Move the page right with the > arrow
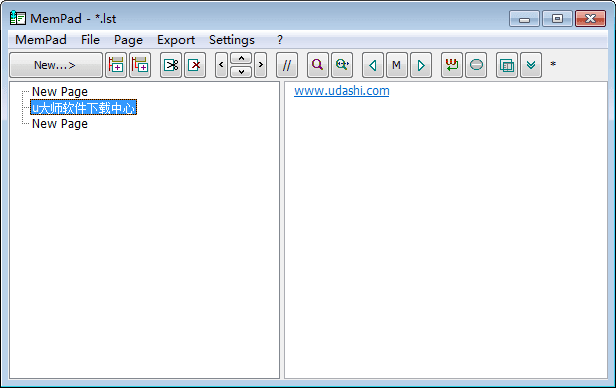Image resolution: width=616 pixels, height=388 pixels. coord(261,65)
